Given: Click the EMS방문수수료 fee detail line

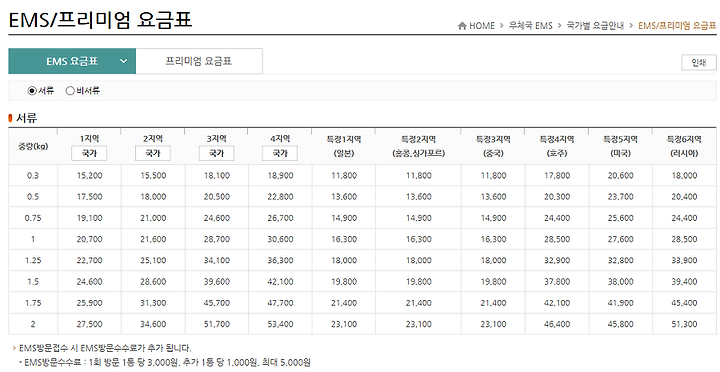Looking at the screenshot, I should (167, 363).
